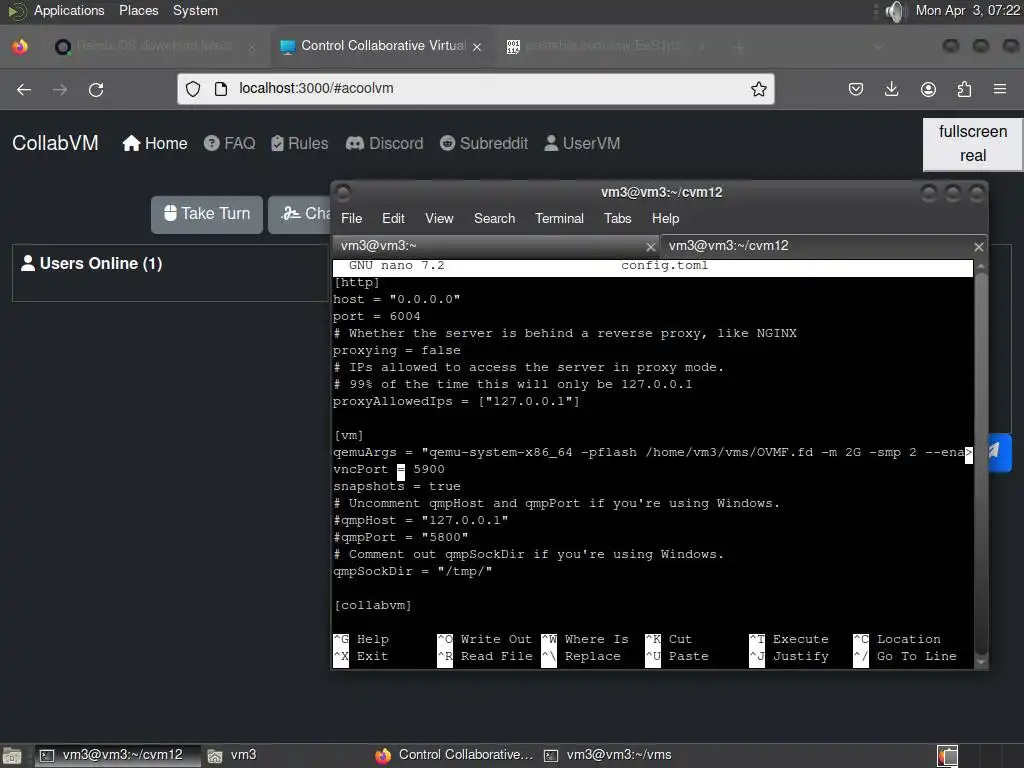Open the Discord link
Screen dimensions: 1024x768
pos(385,143)
